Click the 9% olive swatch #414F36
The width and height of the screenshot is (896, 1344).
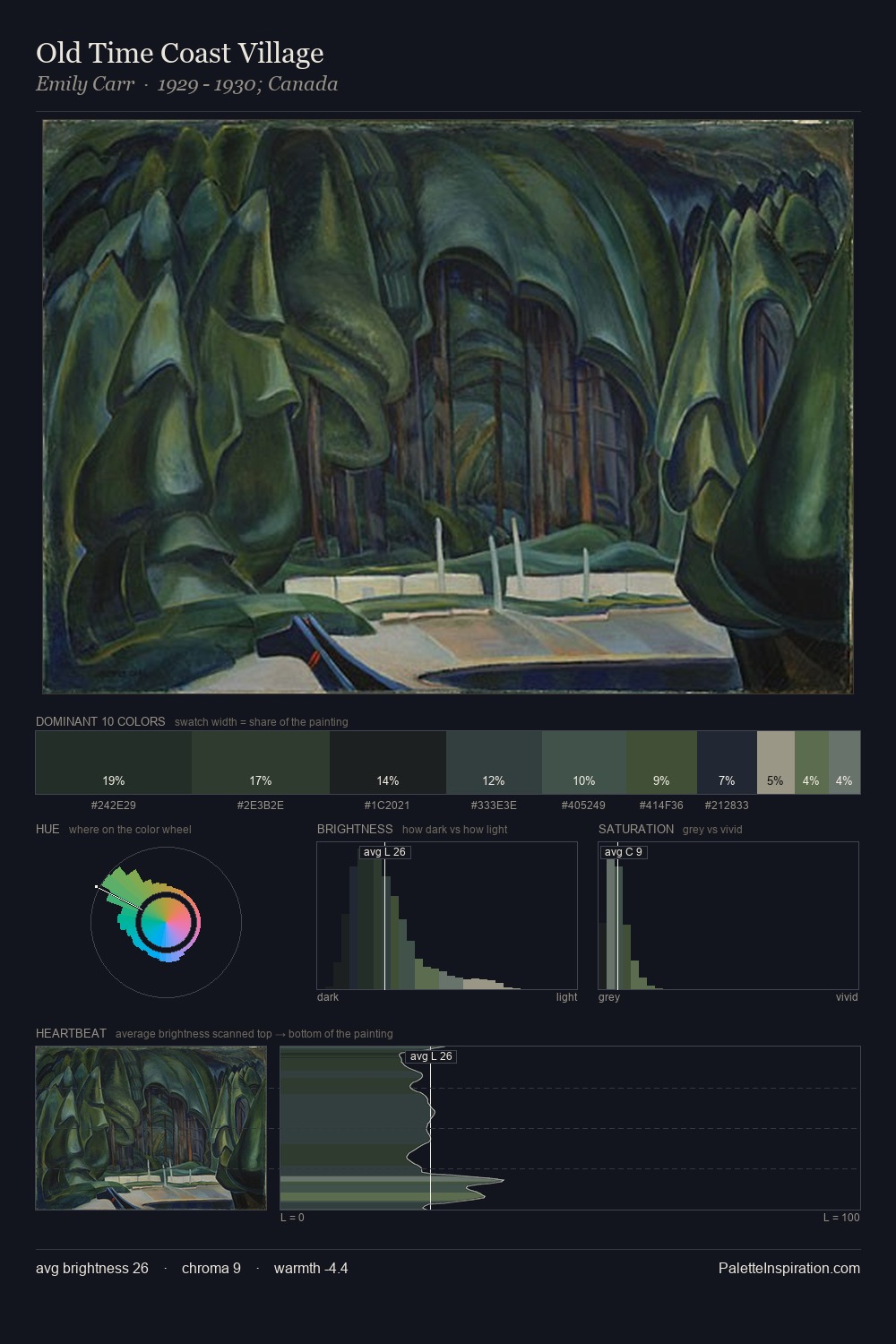coord(661,762)
